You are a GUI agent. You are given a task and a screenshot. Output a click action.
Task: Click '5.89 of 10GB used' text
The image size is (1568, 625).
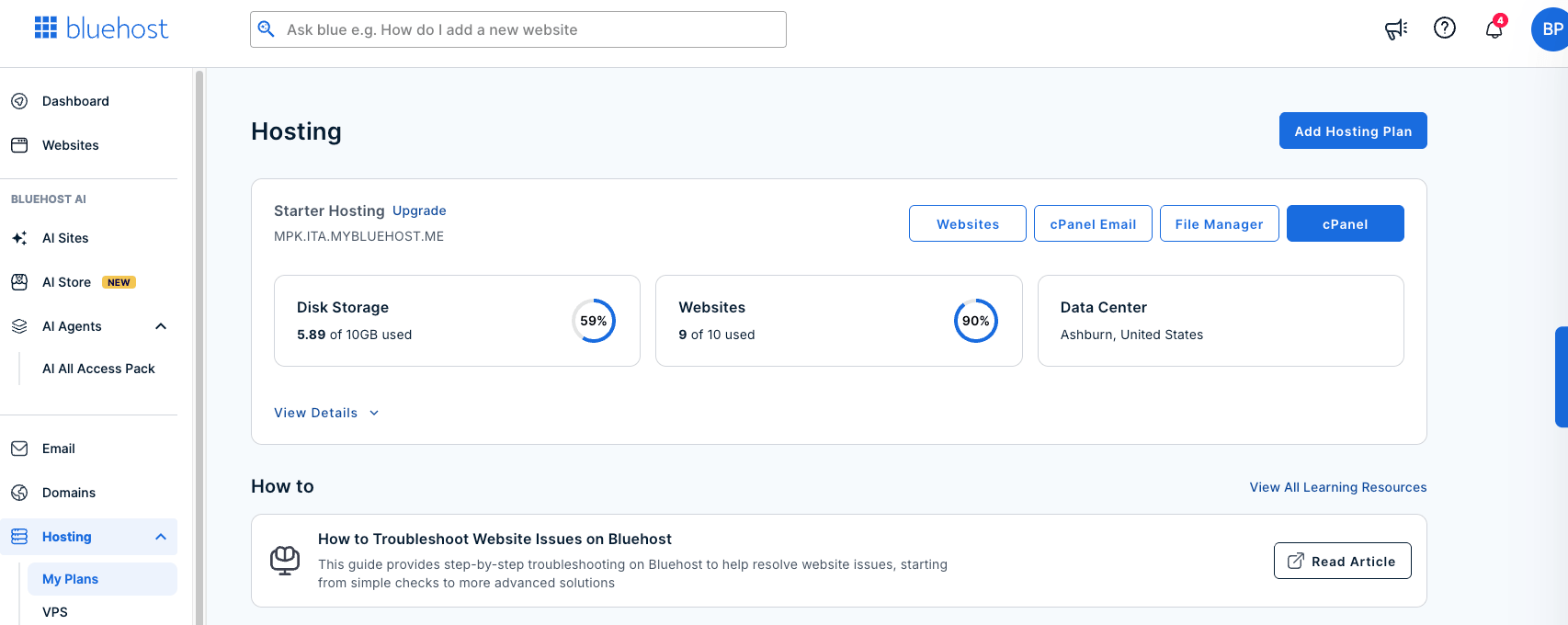[354, 335]
